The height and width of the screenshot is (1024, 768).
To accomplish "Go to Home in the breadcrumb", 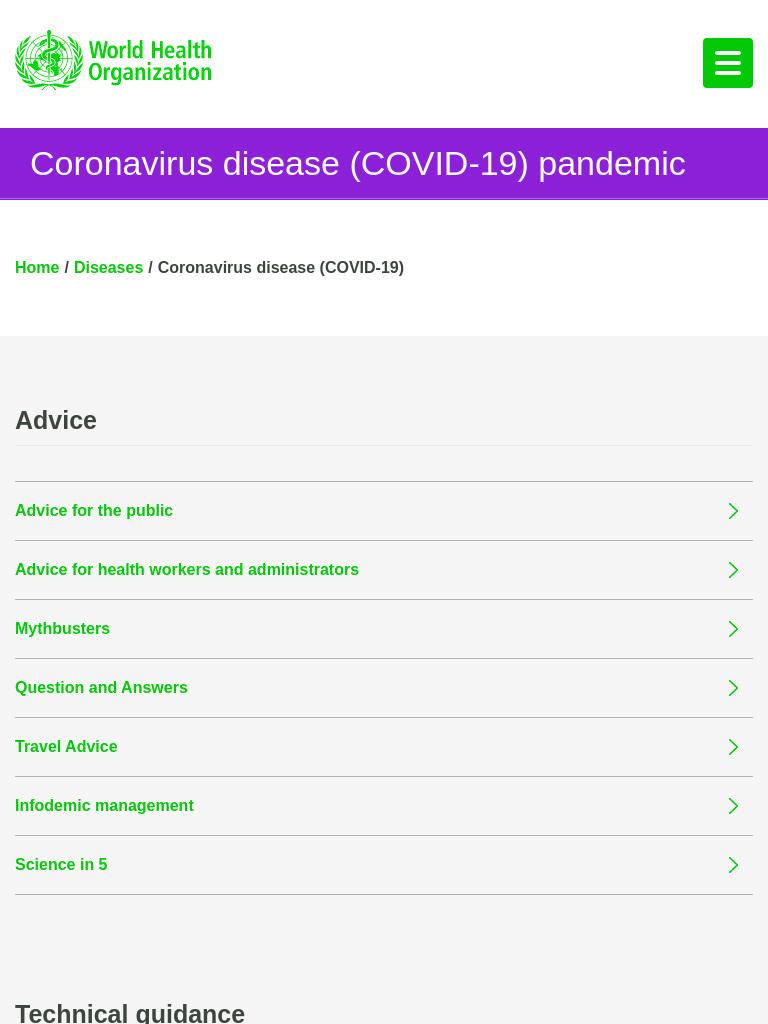I will (37, 268).
